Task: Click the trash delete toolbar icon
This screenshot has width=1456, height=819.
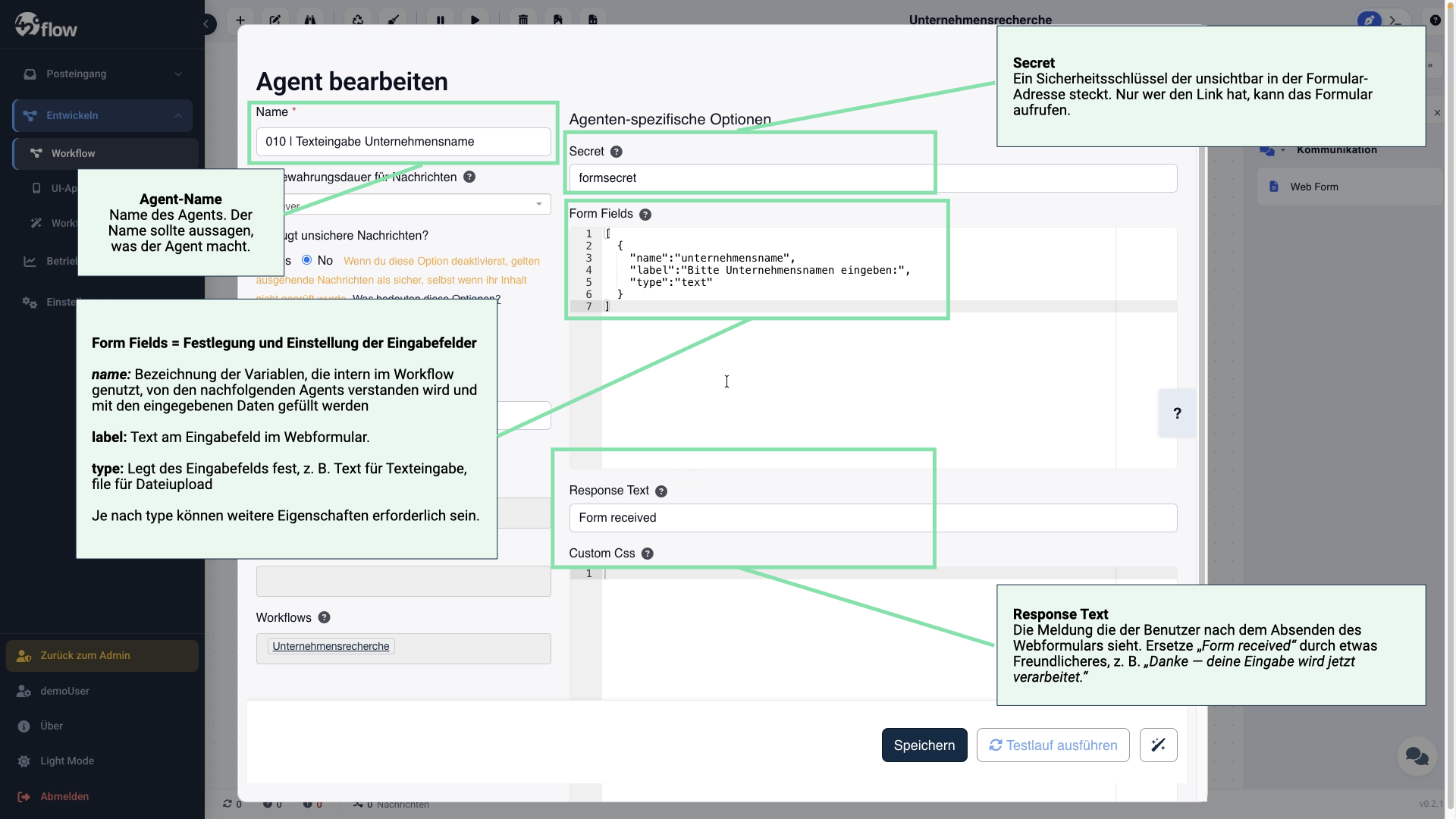Action: tap(523, 20)
